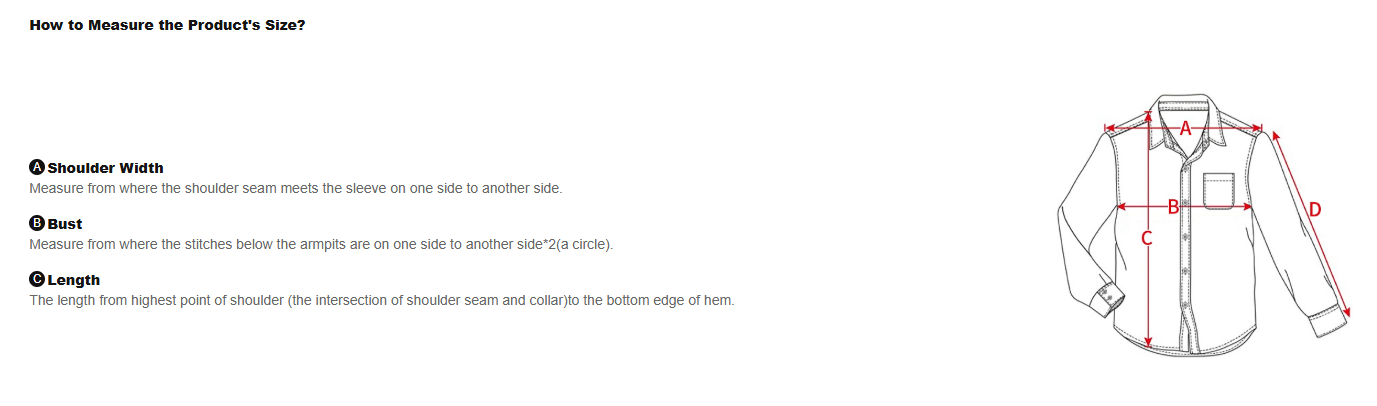Click the red letter B on shirt diagram
The image size is (1377, 406).
(x=1174, y=207)
